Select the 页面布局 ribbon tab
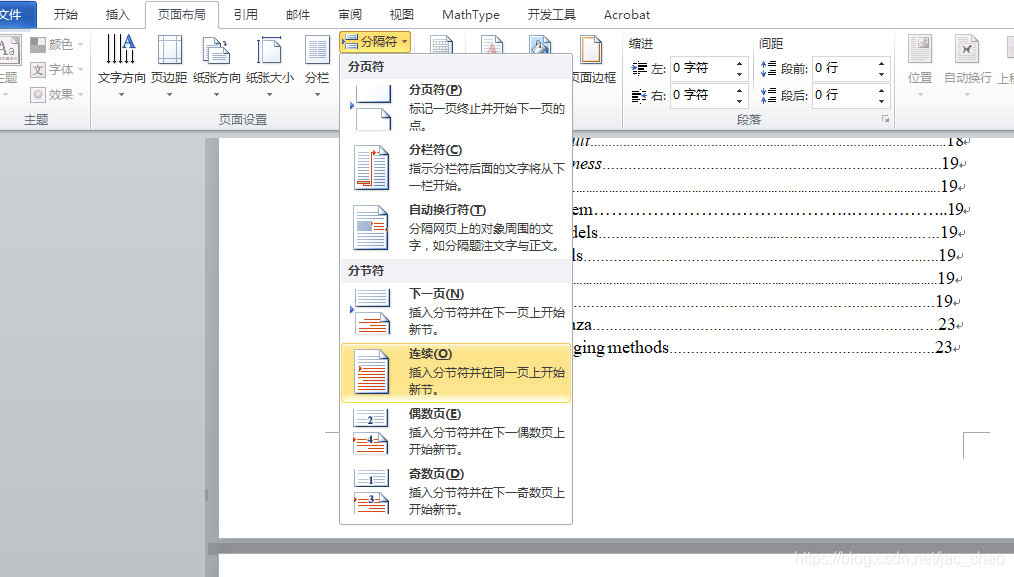The image size is (1014, 577). [182, 14]
